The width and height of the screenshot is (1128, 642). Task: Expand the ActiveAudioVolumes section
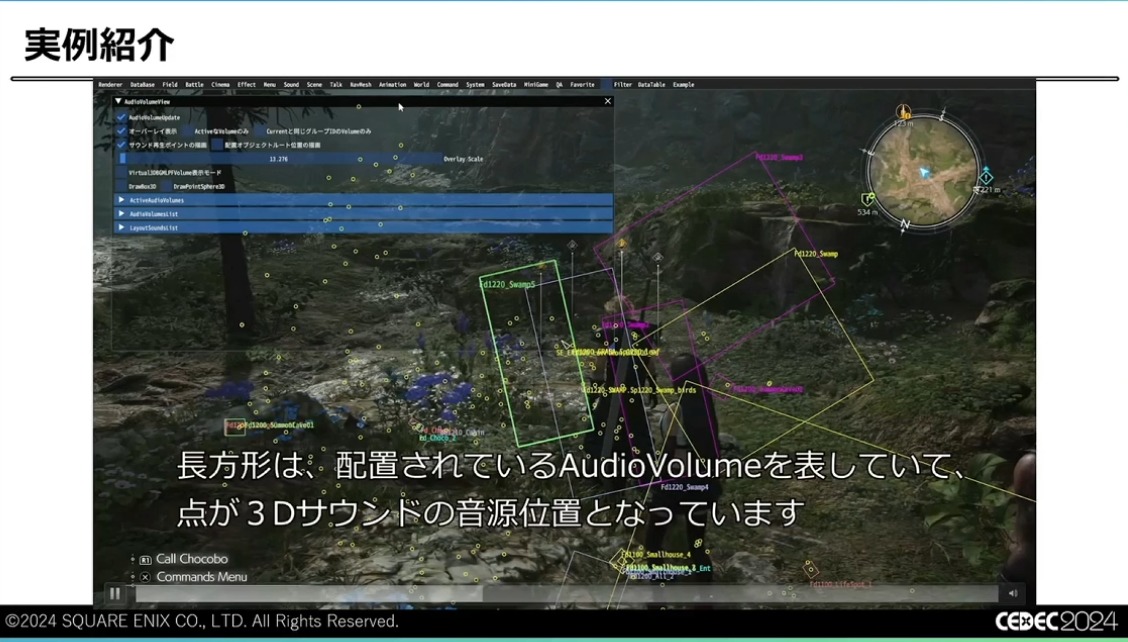point(364,200)
